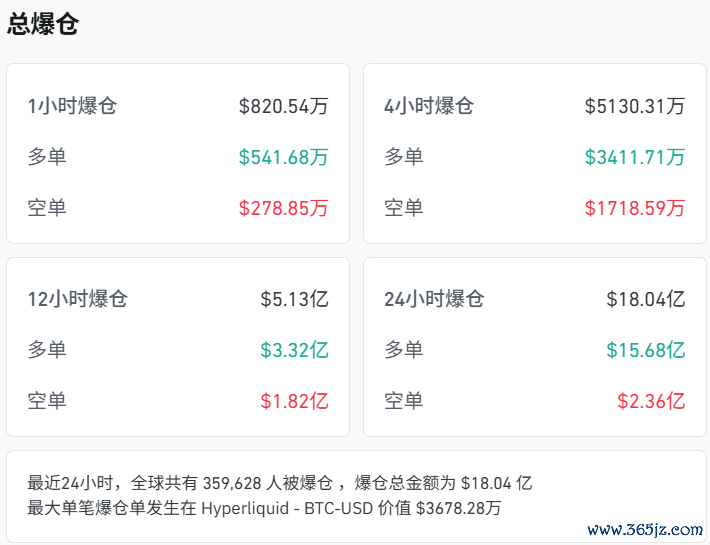
Task: Select the 12小时爆仓 card title
Action: [78, 299]
